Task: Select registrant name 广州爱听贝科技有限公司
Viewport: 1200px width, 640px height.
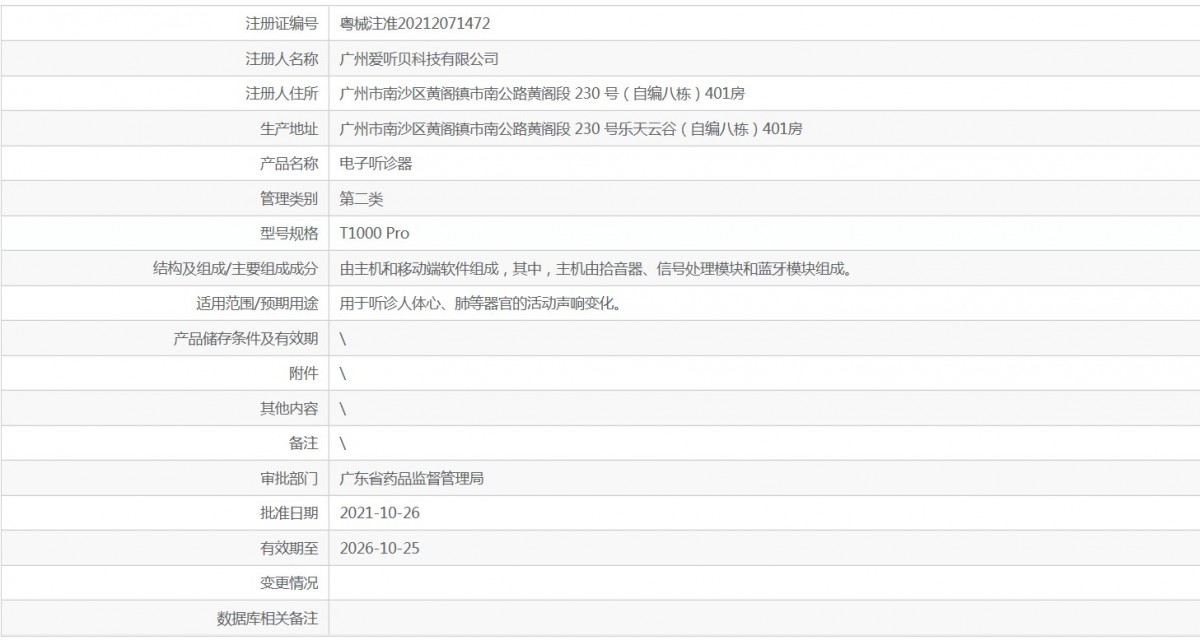Action: coord(419,58)
